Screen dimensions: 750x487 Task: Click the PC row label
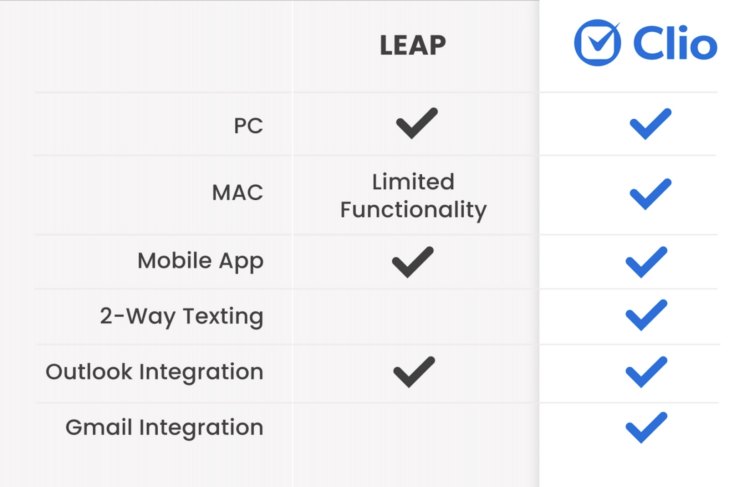[x=247, y=128]
